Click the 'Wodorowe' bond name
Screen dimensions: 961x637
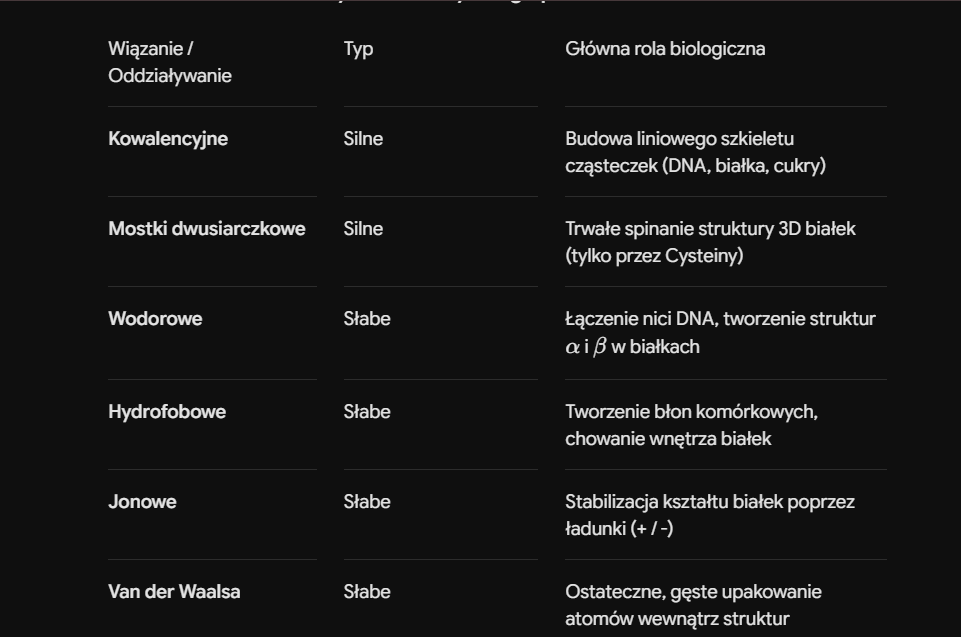click(x=155, y=319)
